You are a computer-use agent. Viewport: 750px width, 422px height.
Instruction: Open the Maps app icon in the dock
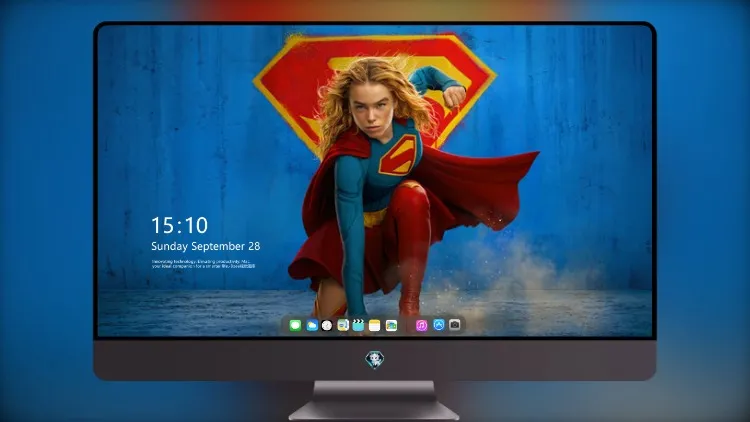click(343, 326)
